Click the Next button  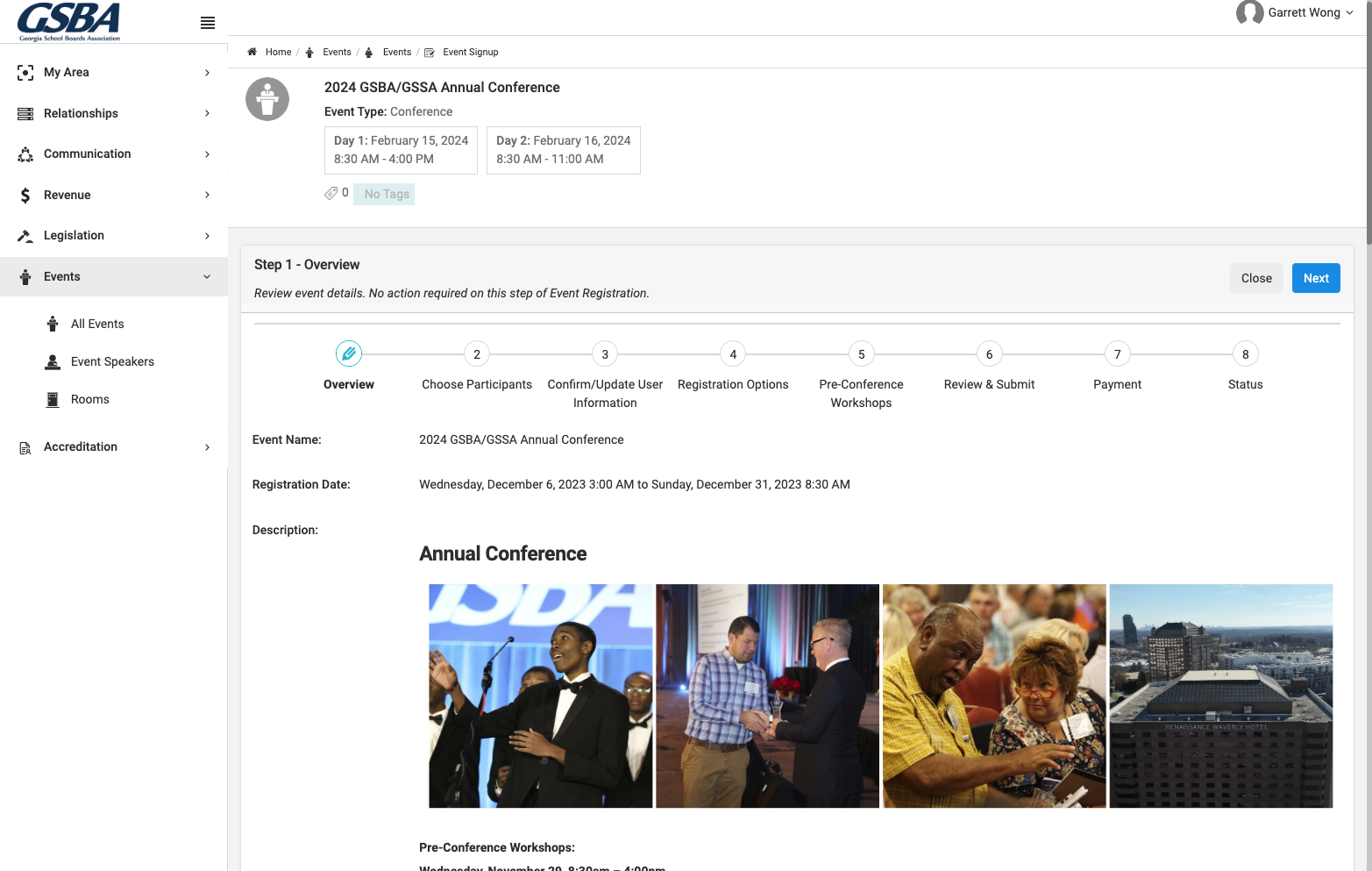click(x=1316, y=278)
